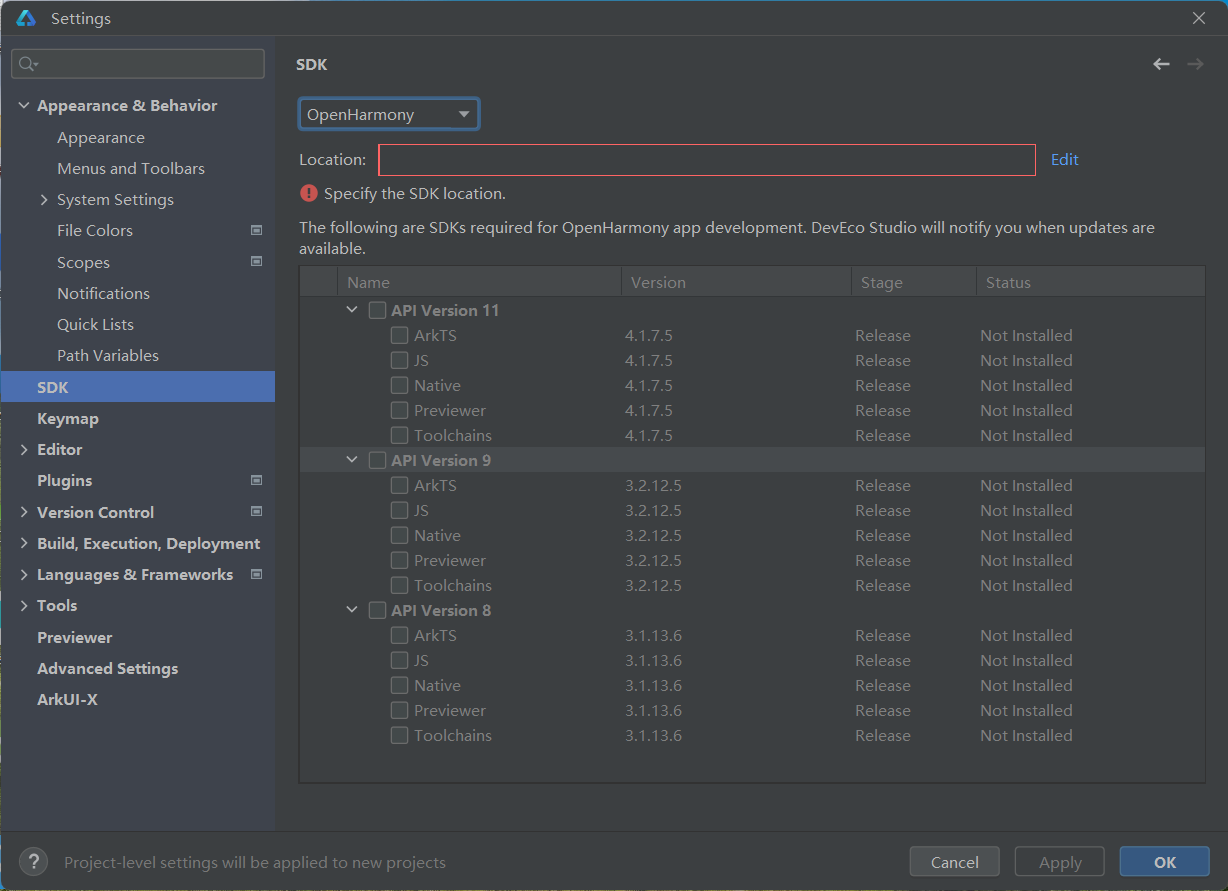Screen dimensions: 1228x891
Task: Click project-level icon beside File Colors
Action: click(256, 231)
